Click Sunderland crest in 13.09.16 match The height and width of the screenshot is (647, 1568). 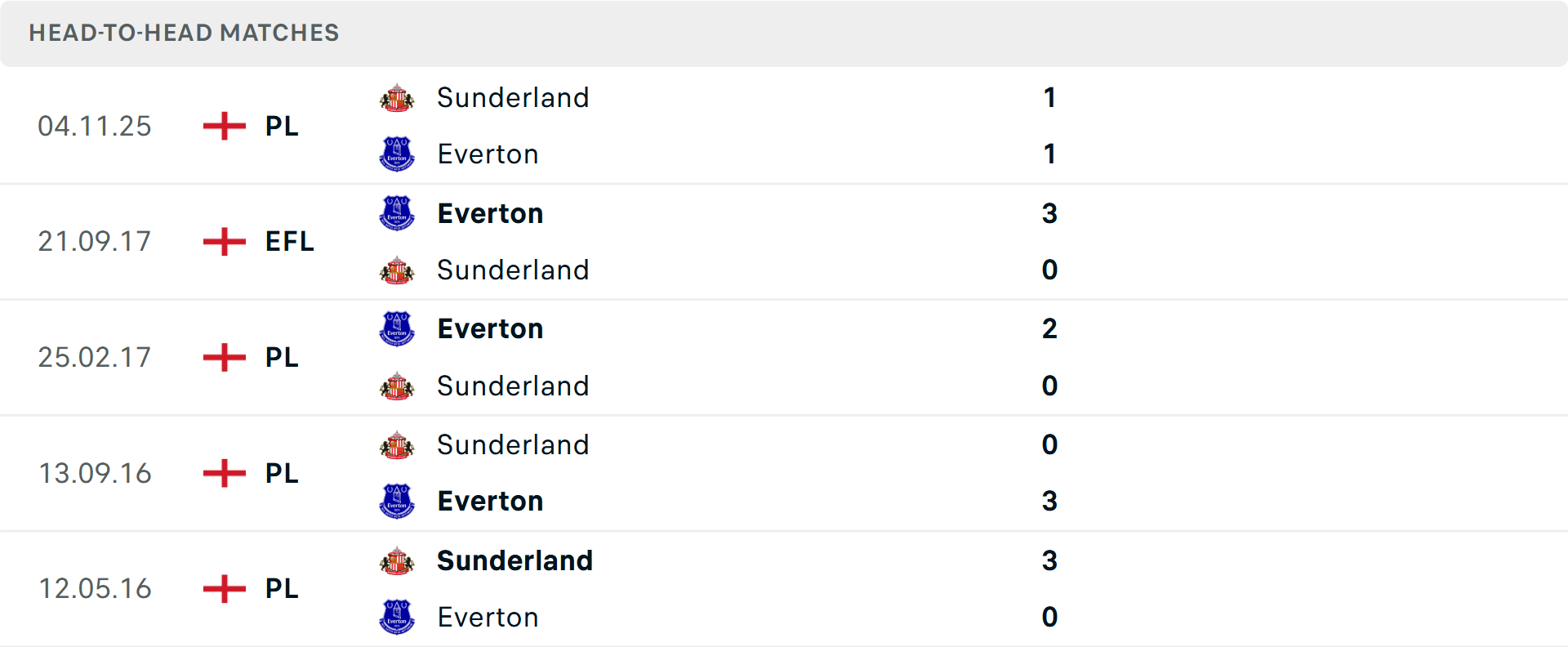(397, 445)
